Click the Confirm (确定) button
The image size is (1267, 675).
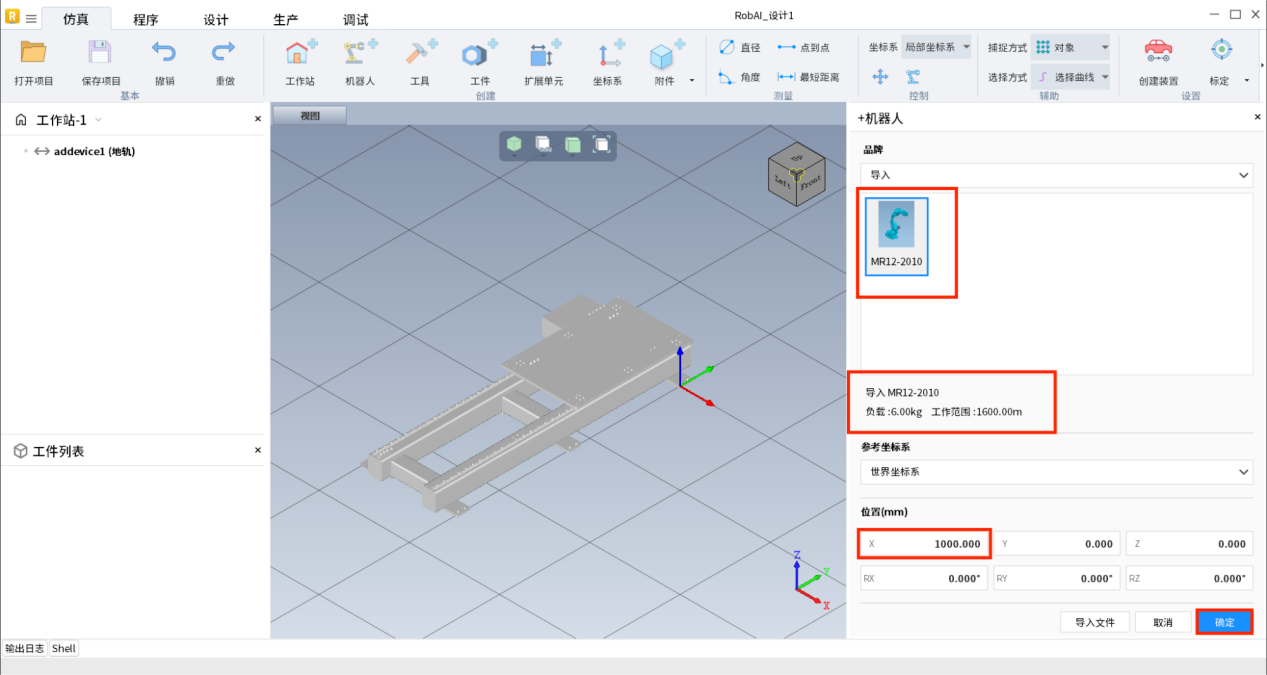pyautogui.click(x=1224, y=622)
